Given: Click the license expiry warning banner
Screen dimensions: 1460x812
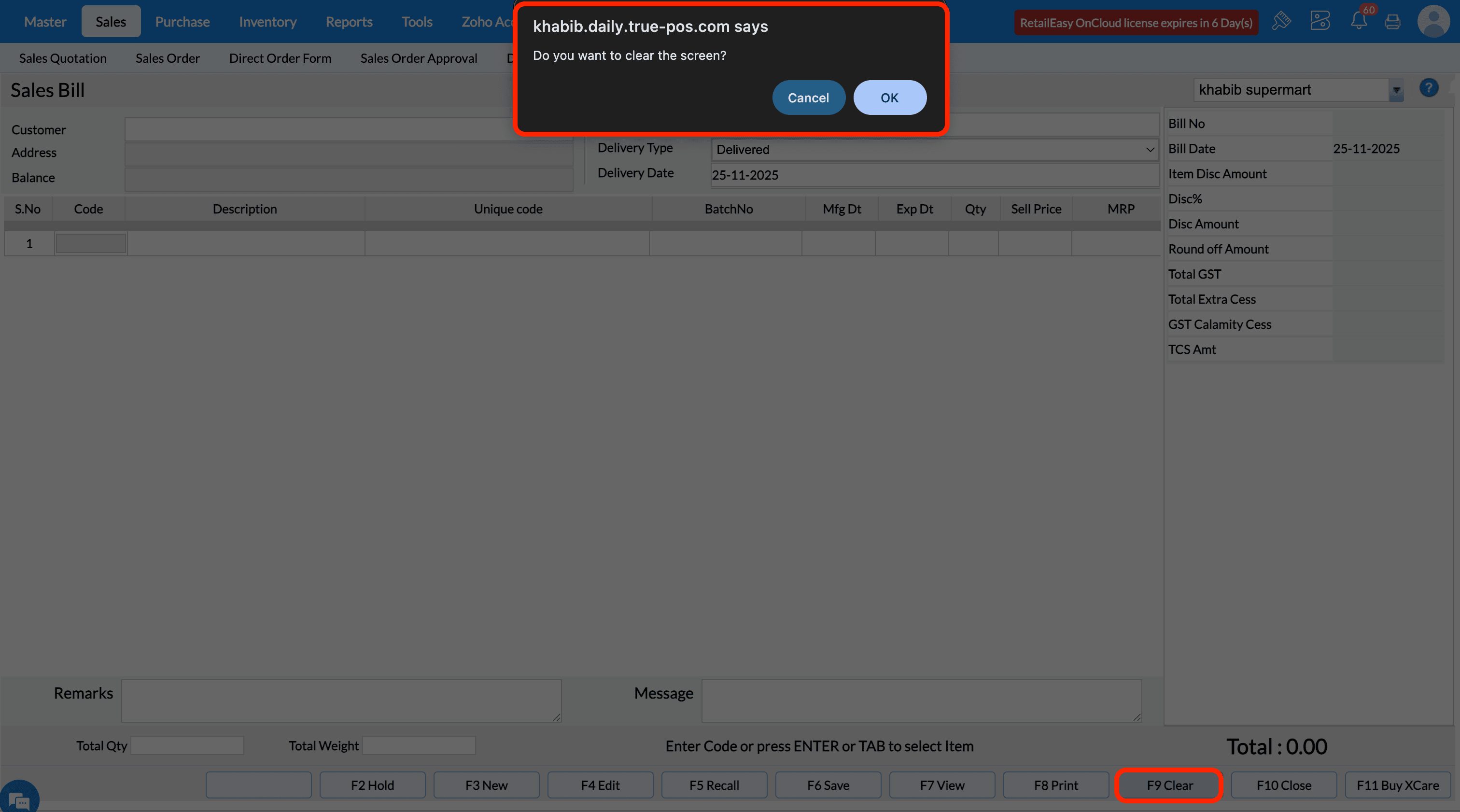Looking at the screenshot, I should click(1136, 23).
